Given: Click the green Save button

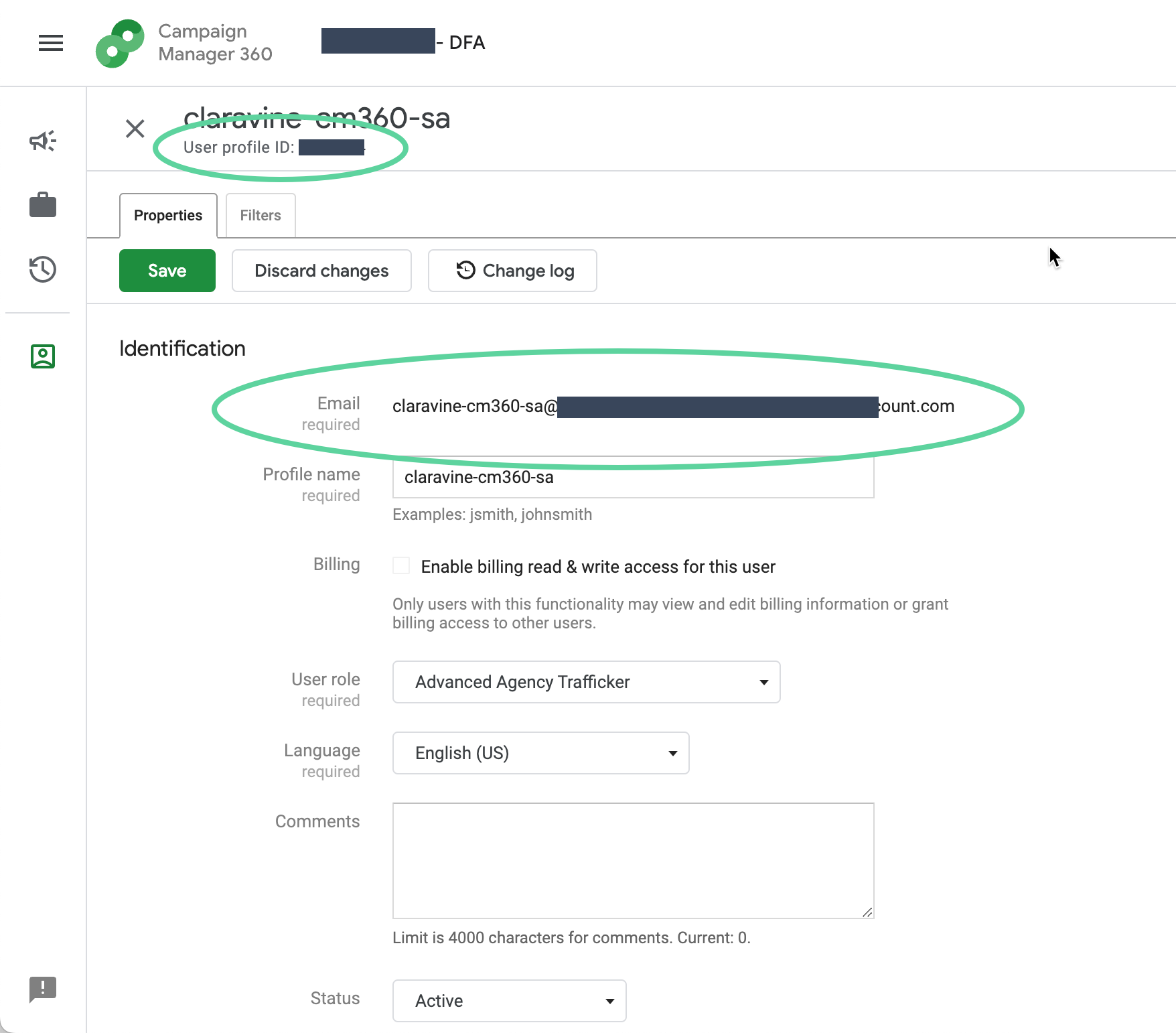Looking at the screenshot, I should click(x=167, y=271).
